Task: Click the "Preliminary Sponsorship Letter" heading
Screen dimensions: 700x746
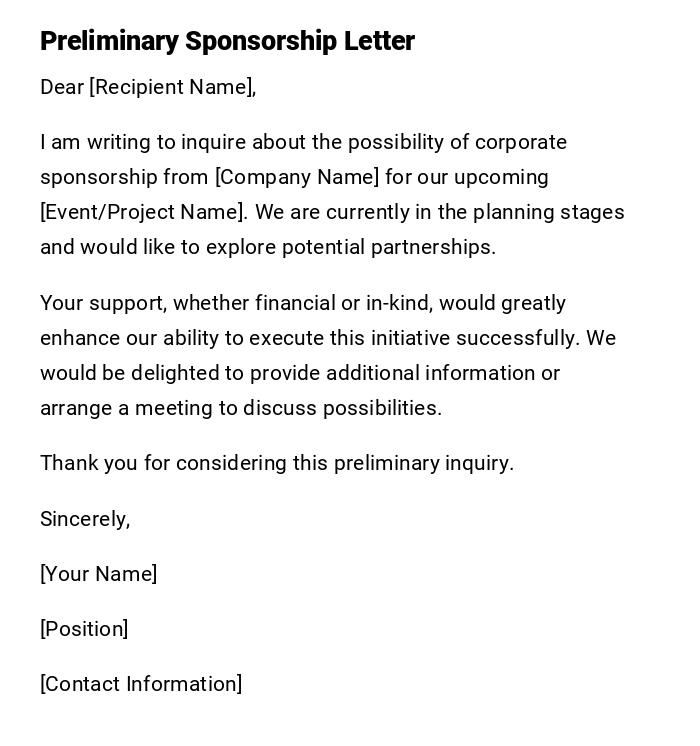Action: click(227, 41)
